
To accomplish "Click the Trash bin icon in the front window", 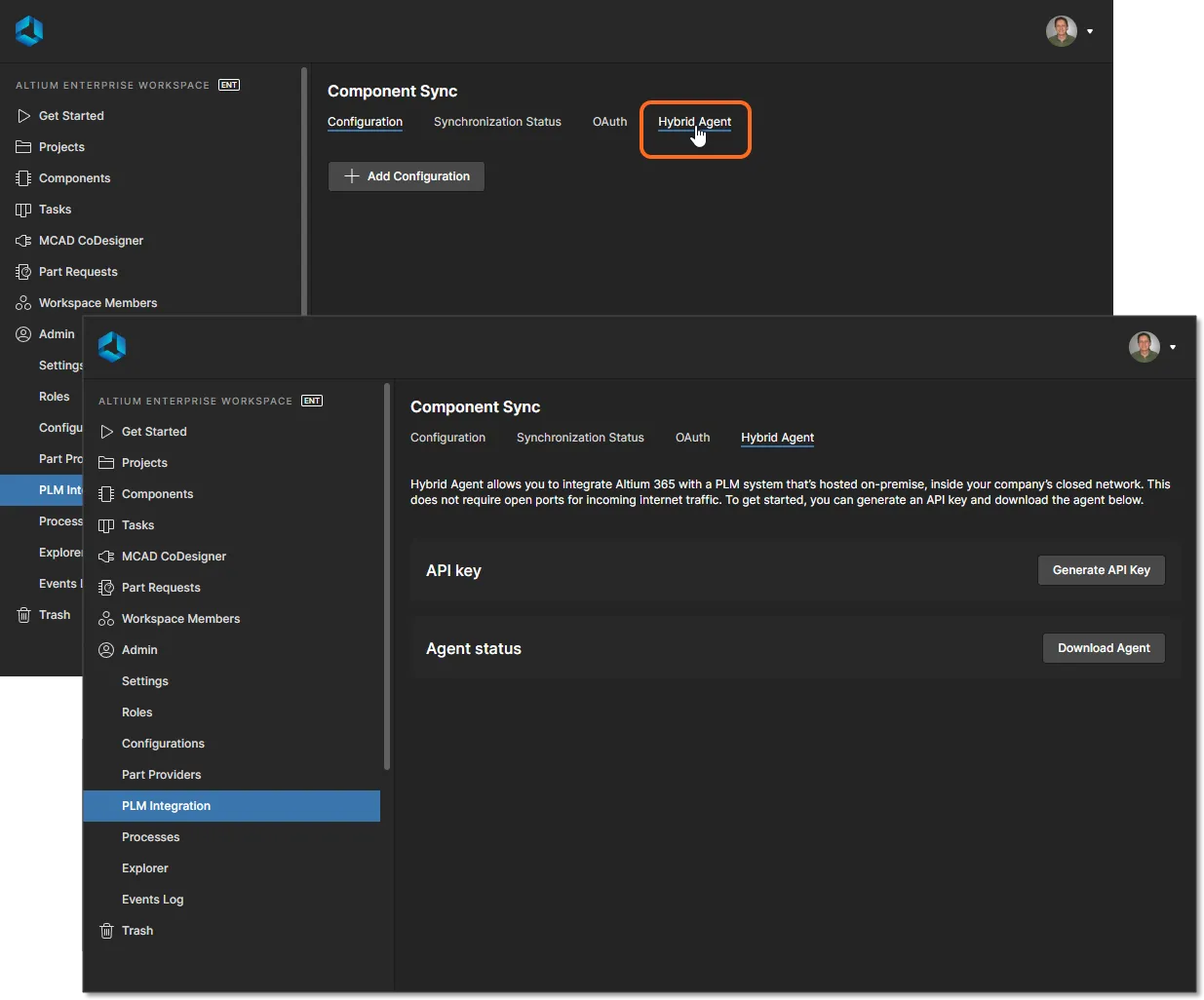I will coord(106,931).
